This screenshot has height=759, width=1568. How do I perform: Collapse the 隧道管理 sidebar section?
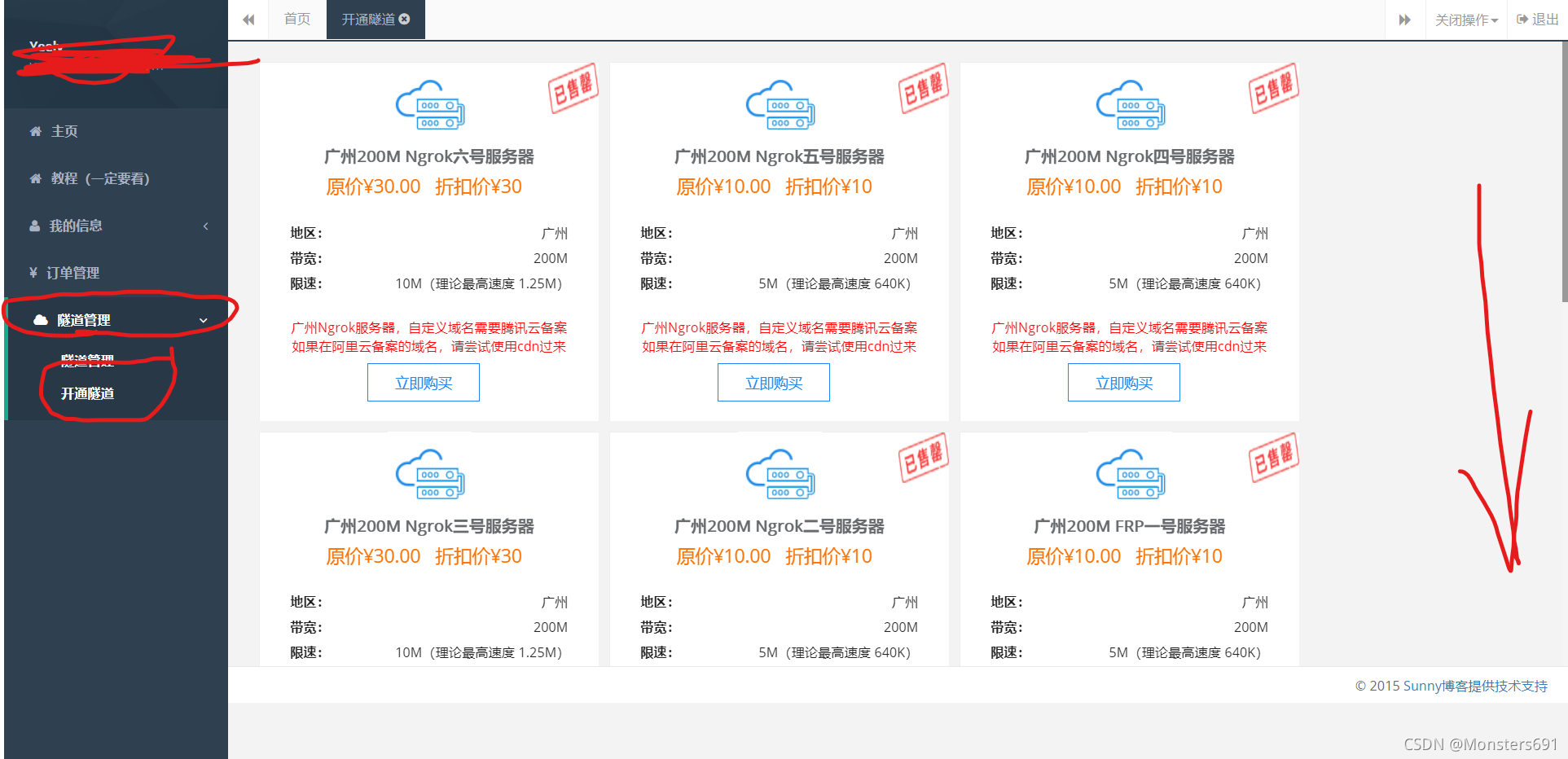pyautogui.click(x=116, y=320)
